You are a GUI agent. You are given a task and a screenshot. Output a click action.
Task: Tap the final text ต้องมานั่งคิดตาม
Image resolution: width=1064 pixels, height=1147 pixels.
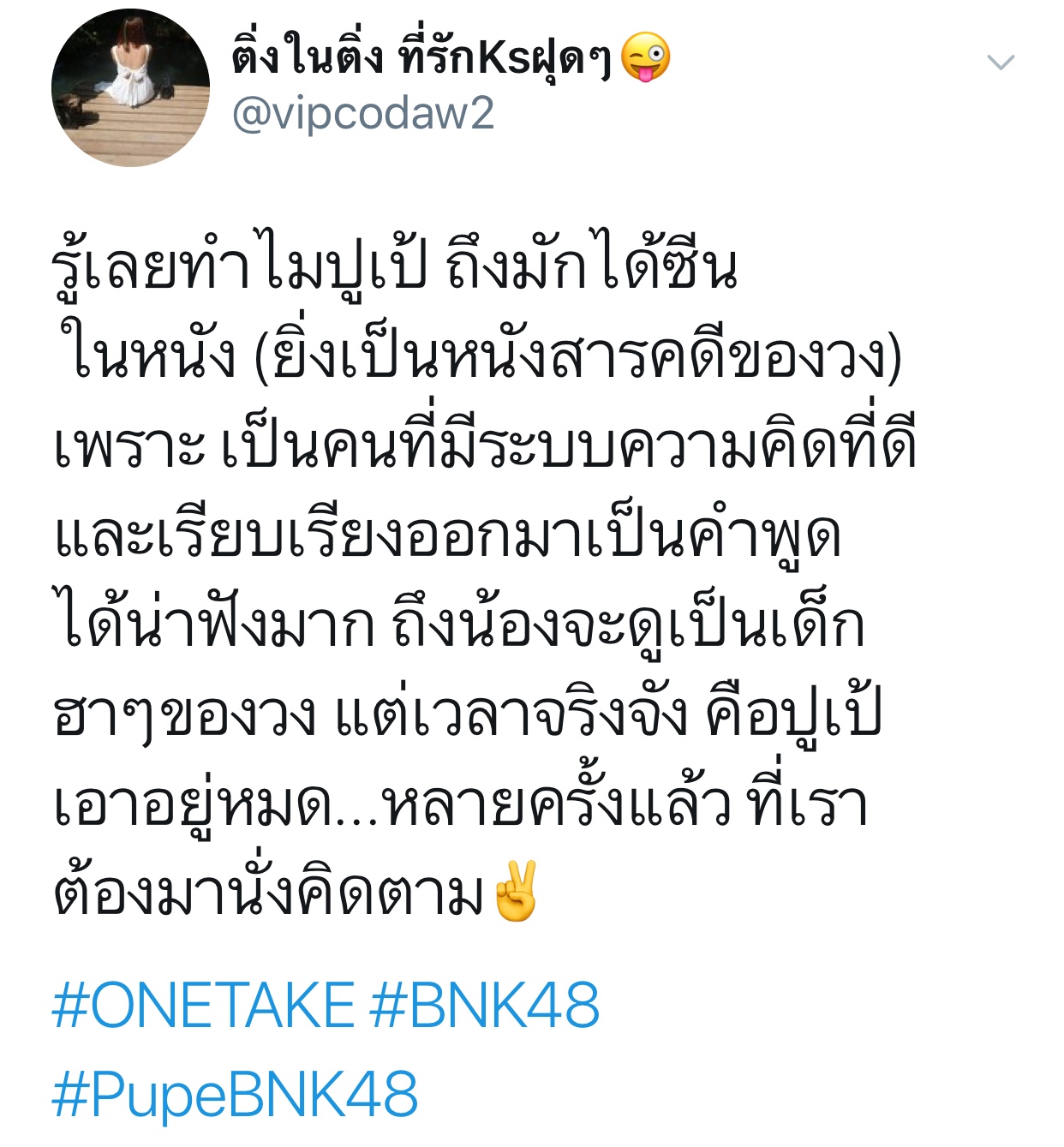click(269, 893)
